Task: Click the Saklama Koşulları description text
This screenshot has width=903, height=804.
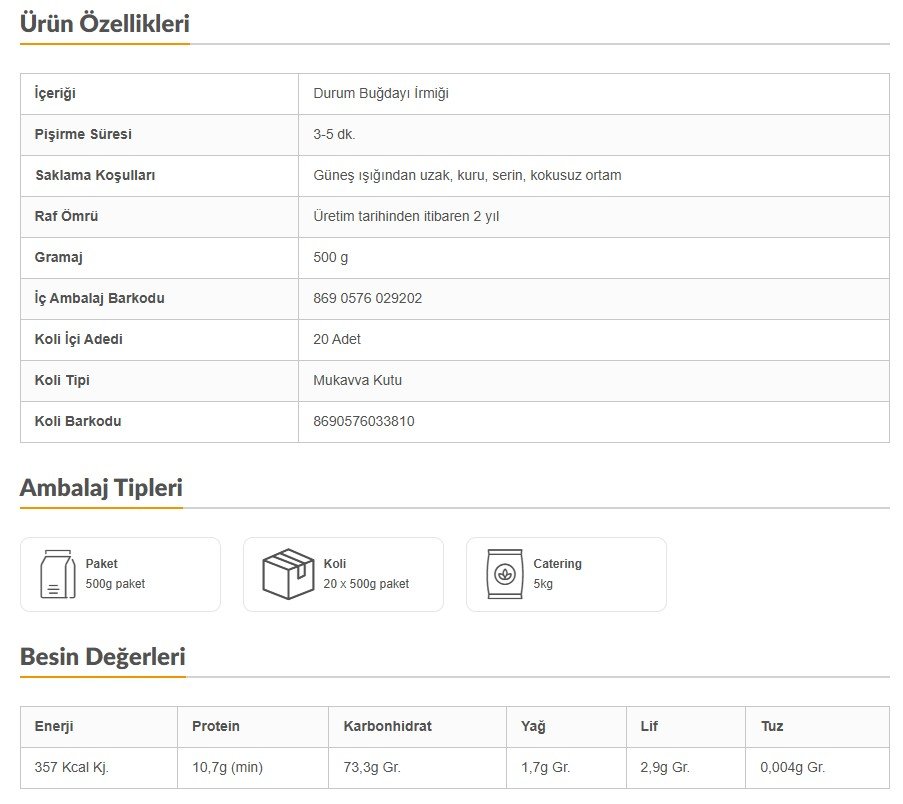Action: tap(467, 175)
